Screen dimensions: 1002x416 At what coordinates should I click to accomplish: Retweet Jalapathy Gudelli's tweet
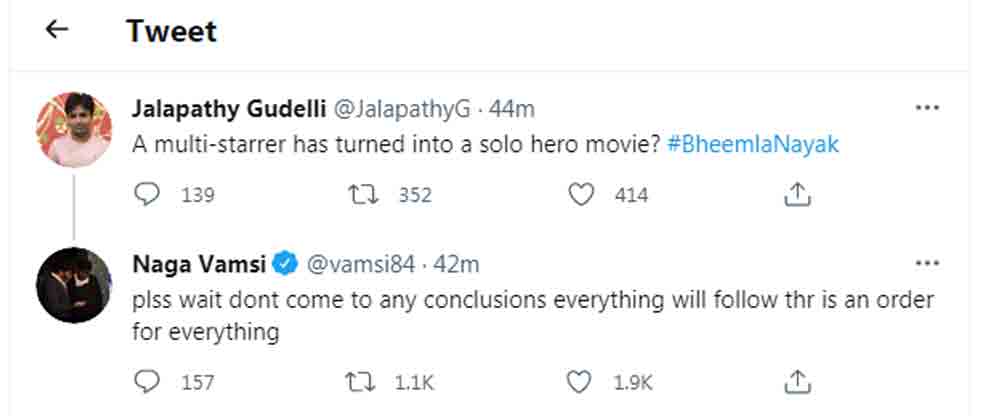pos(365,195)
